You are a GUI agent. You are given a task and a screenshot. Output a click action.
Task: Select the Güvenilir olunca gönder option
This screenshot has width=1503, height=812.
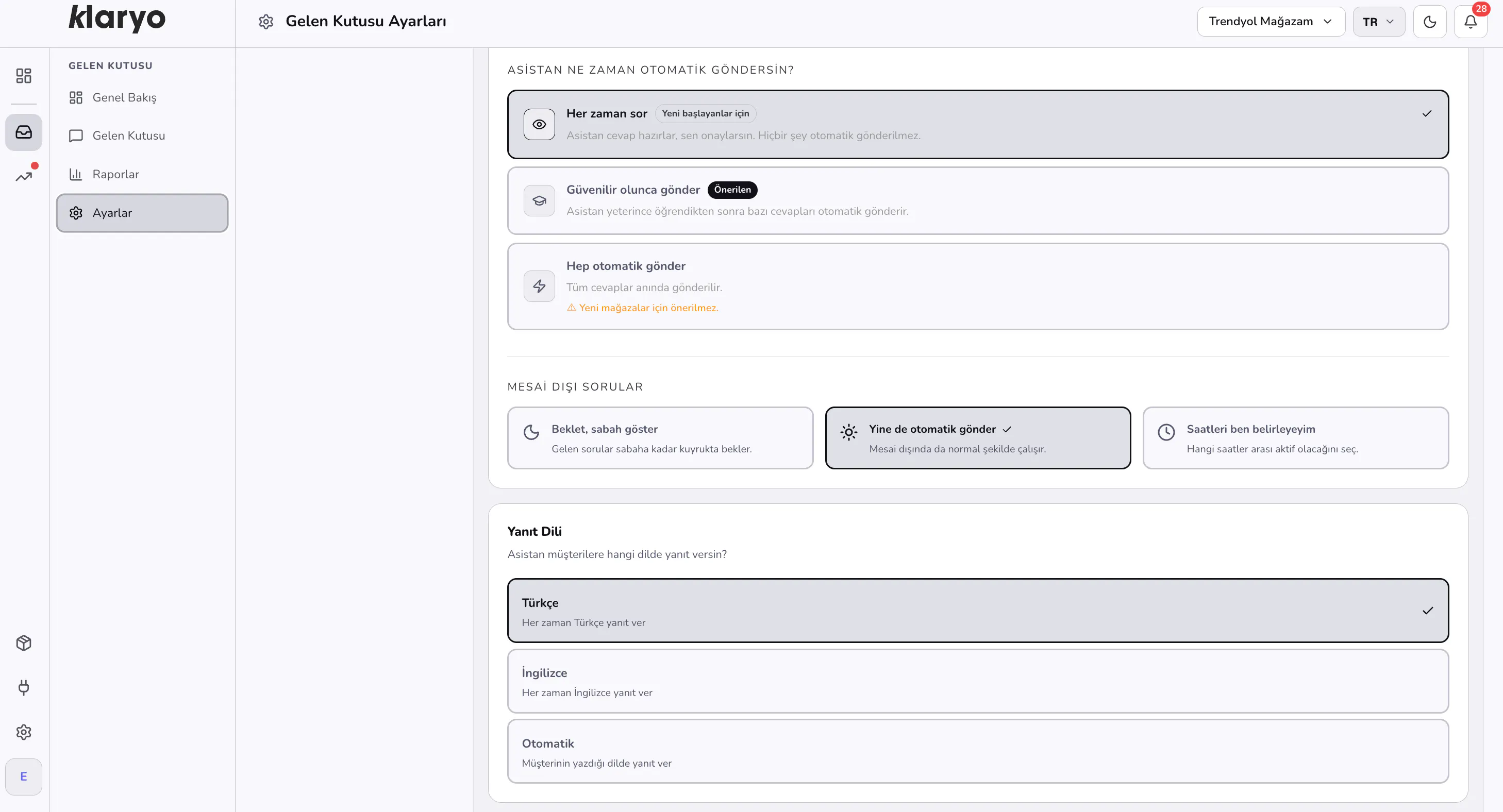click(978, 200)
